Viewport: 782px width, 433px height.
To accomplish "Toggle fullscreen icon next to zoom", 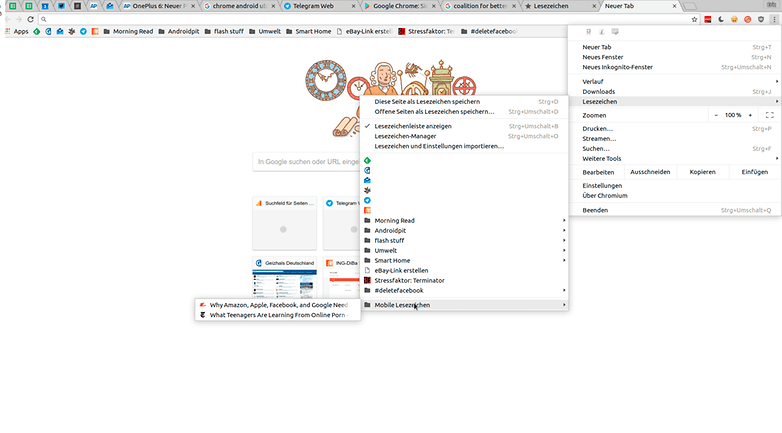I will [770, 115].
